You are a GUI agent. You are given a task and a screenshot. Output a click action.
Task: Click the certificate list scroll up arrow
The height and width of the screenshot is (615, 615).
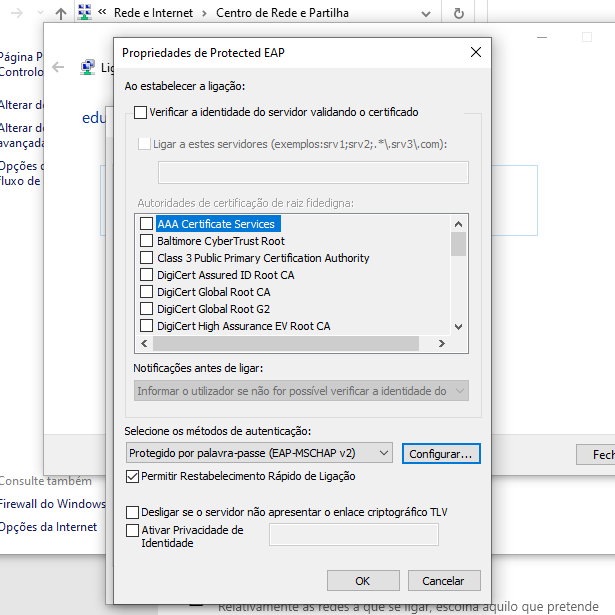458,224
